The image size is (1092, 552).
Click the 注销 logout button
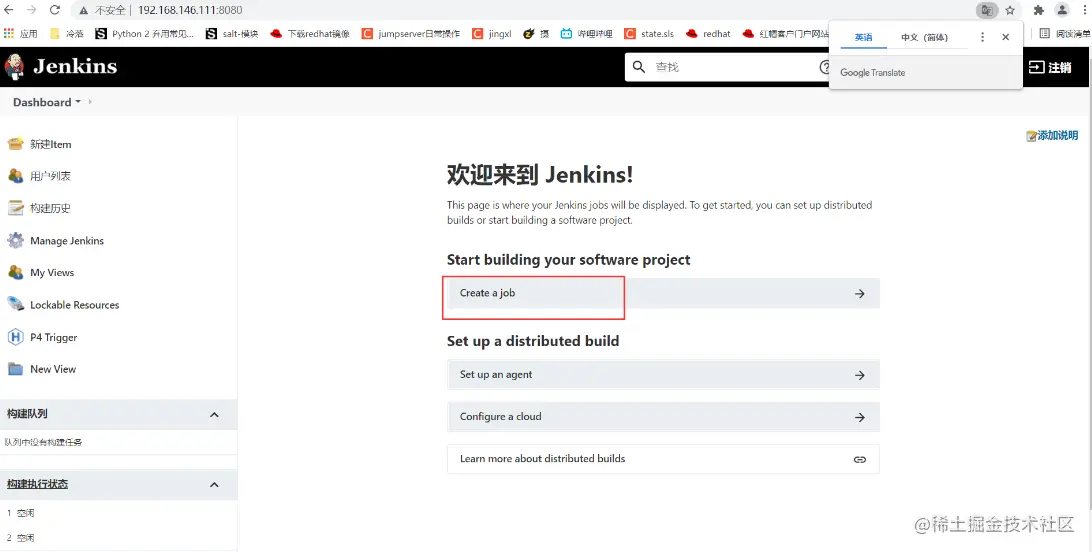tap(1050, 67)
